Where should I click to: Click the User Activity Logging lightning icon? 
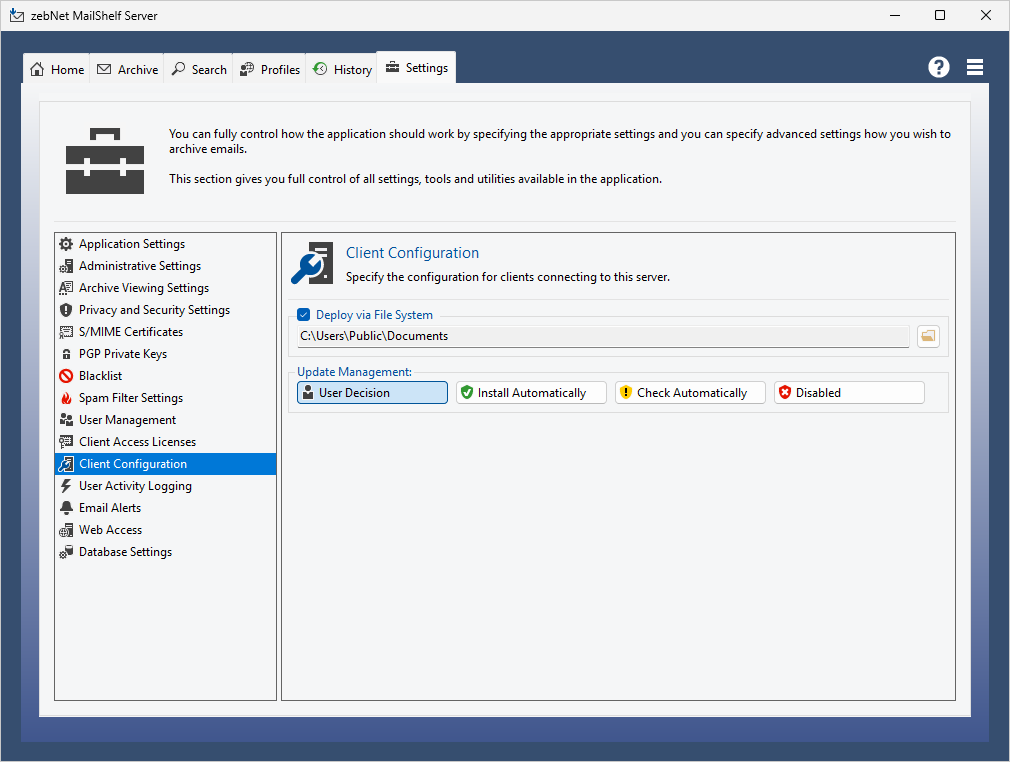click(66, 486)
